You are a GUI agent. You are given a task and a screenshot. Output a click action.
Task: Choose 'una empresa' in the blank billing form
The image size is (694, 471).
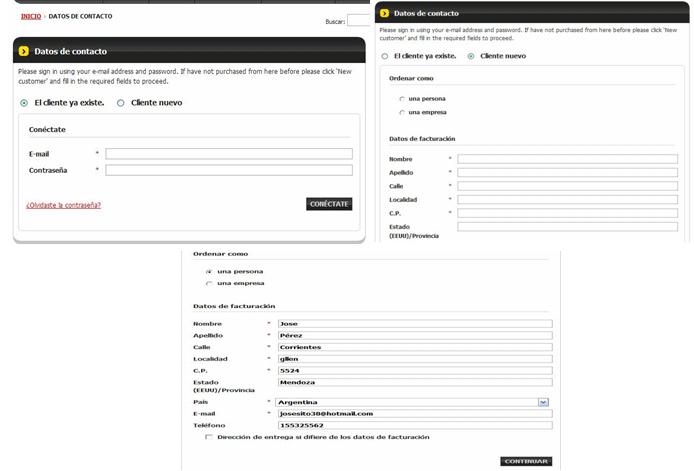click(402, 112)
